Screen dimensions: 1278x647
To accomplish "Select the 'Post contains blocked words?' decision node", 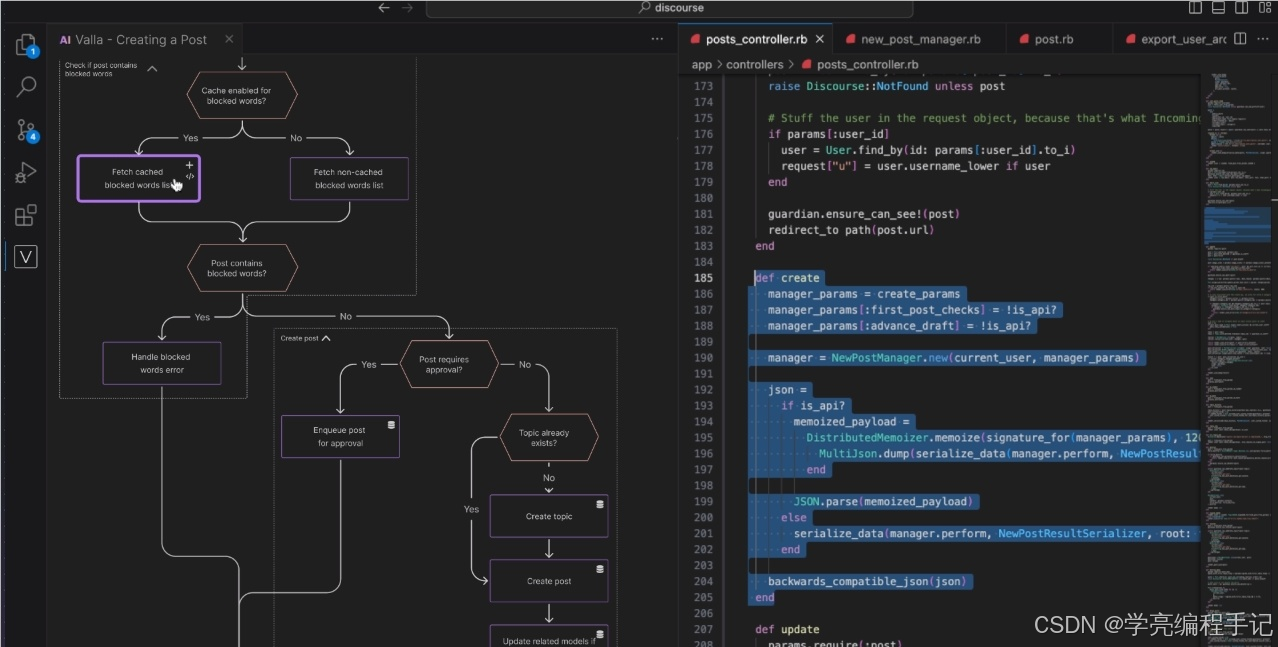I will (x=242, y=267).
